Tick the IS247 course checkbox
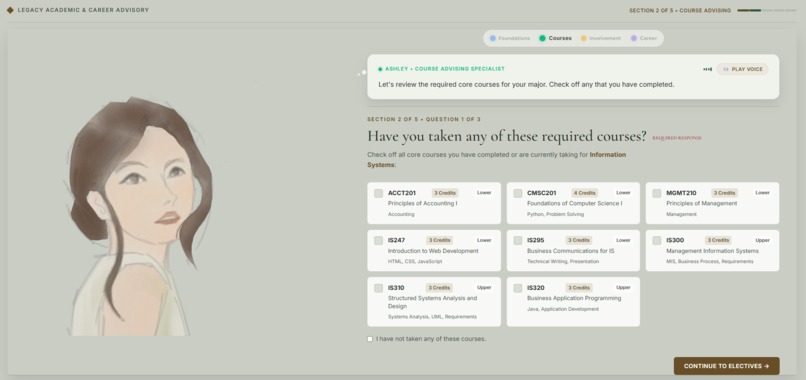806x380 pixels. coord(378,241)
